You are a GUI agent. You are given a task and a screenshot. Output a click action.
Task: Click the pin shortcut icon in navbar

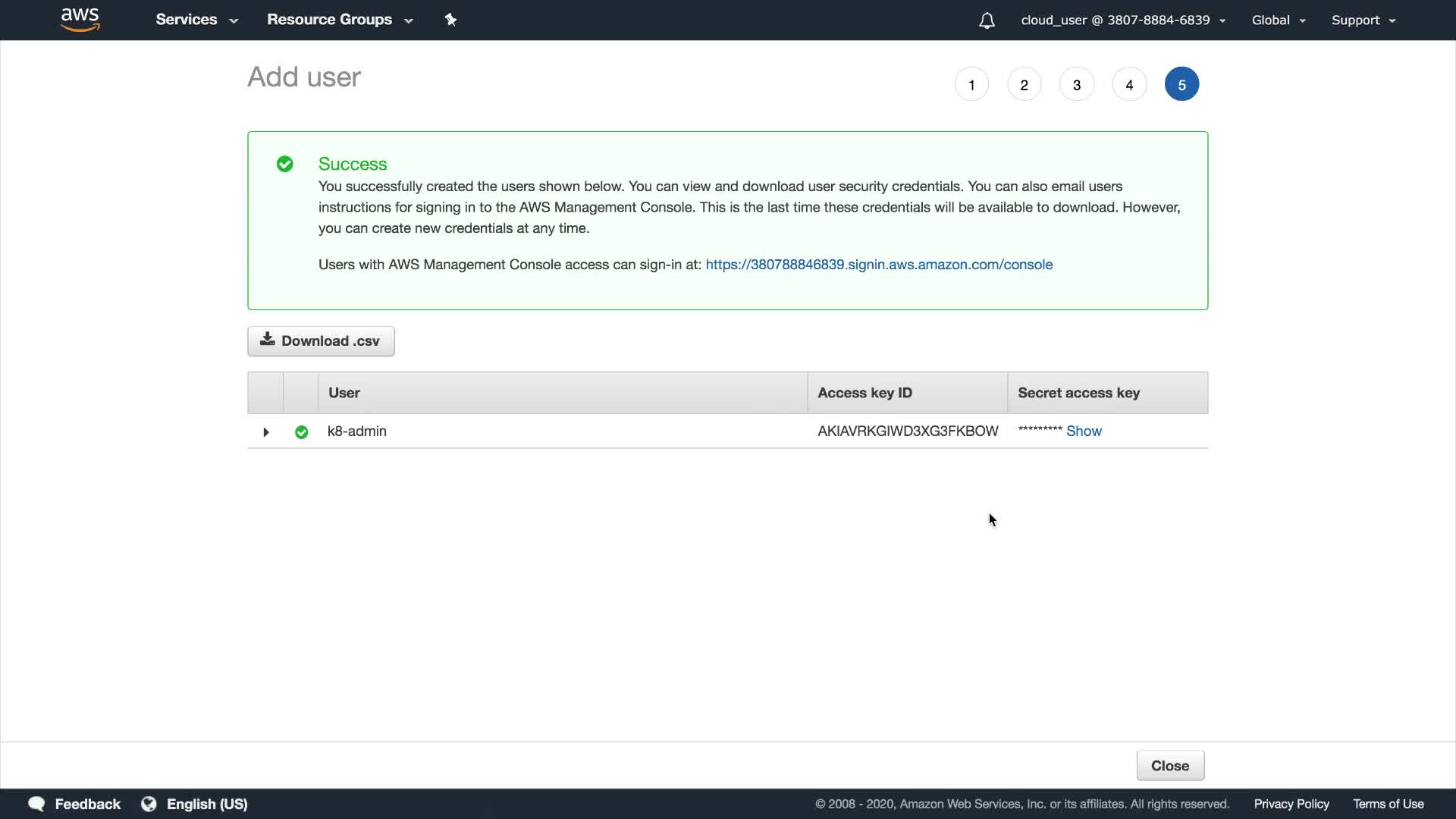point(450,20)
